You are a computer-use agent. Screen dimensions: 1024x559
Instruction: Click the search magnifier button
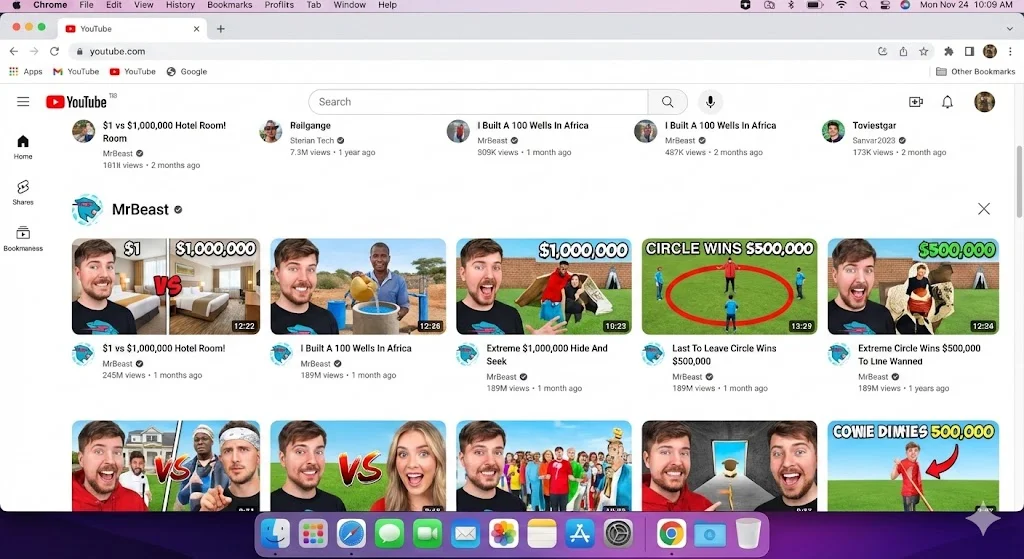[667, 102]
